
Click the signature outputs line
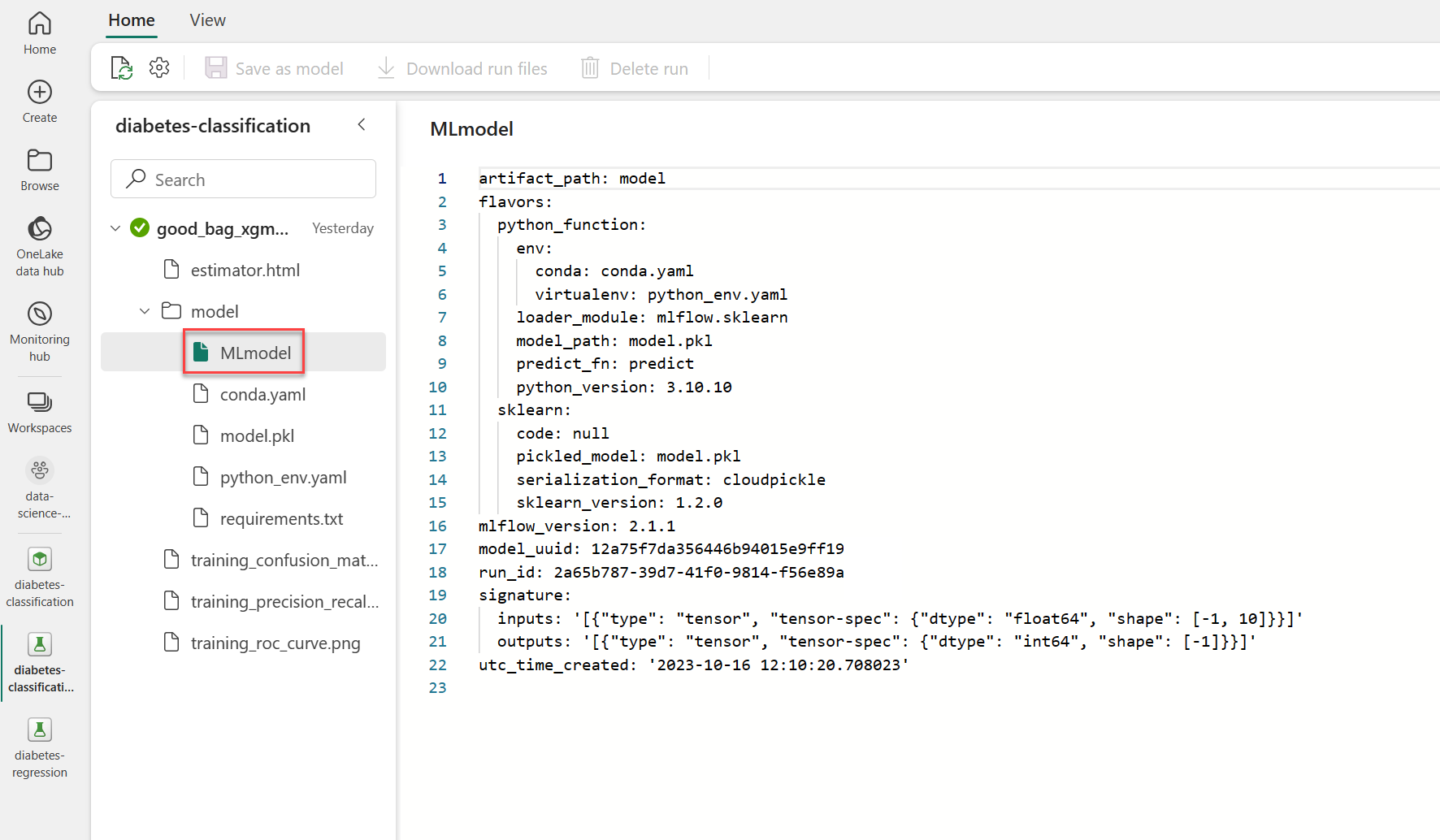(877, 641)
